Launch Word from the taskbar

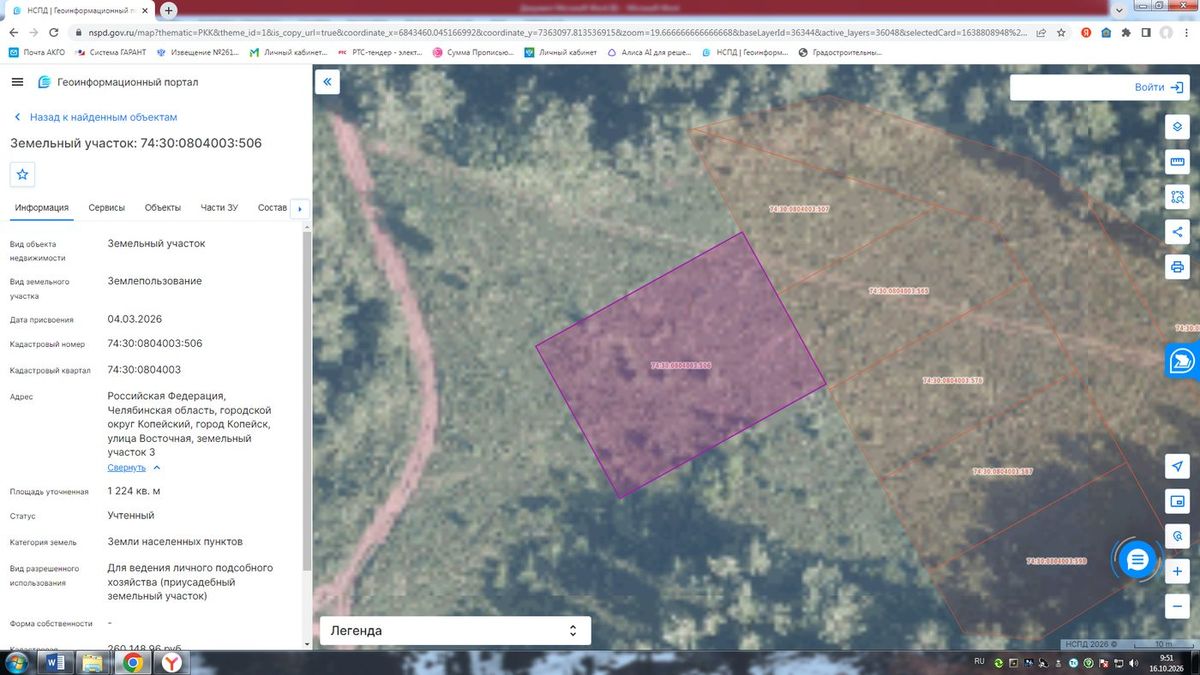point(56,662)
